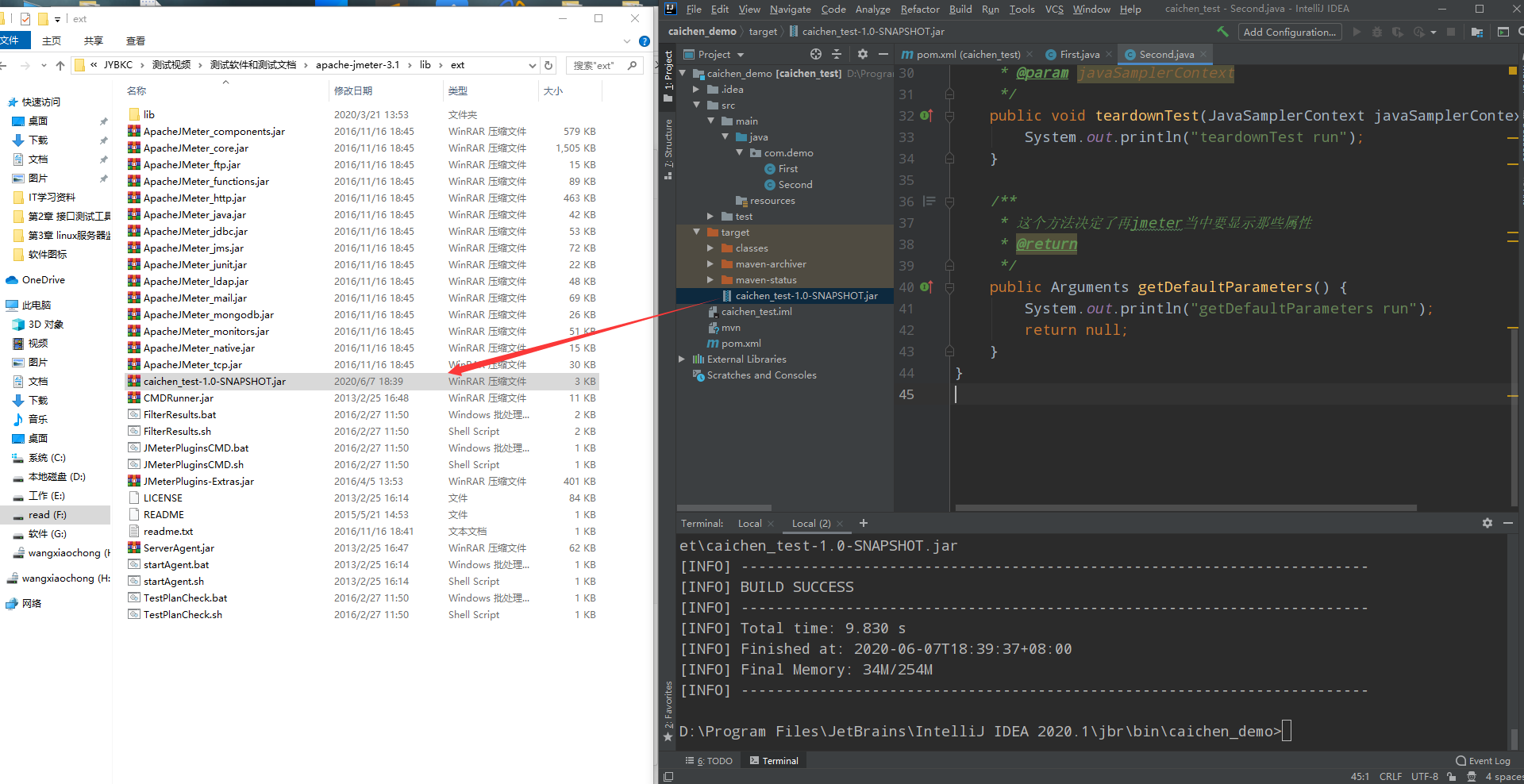Open the Navigate menu in IntelliJ
The height and width of the screenshot is (784, 1524).
(x=791, y=10)
